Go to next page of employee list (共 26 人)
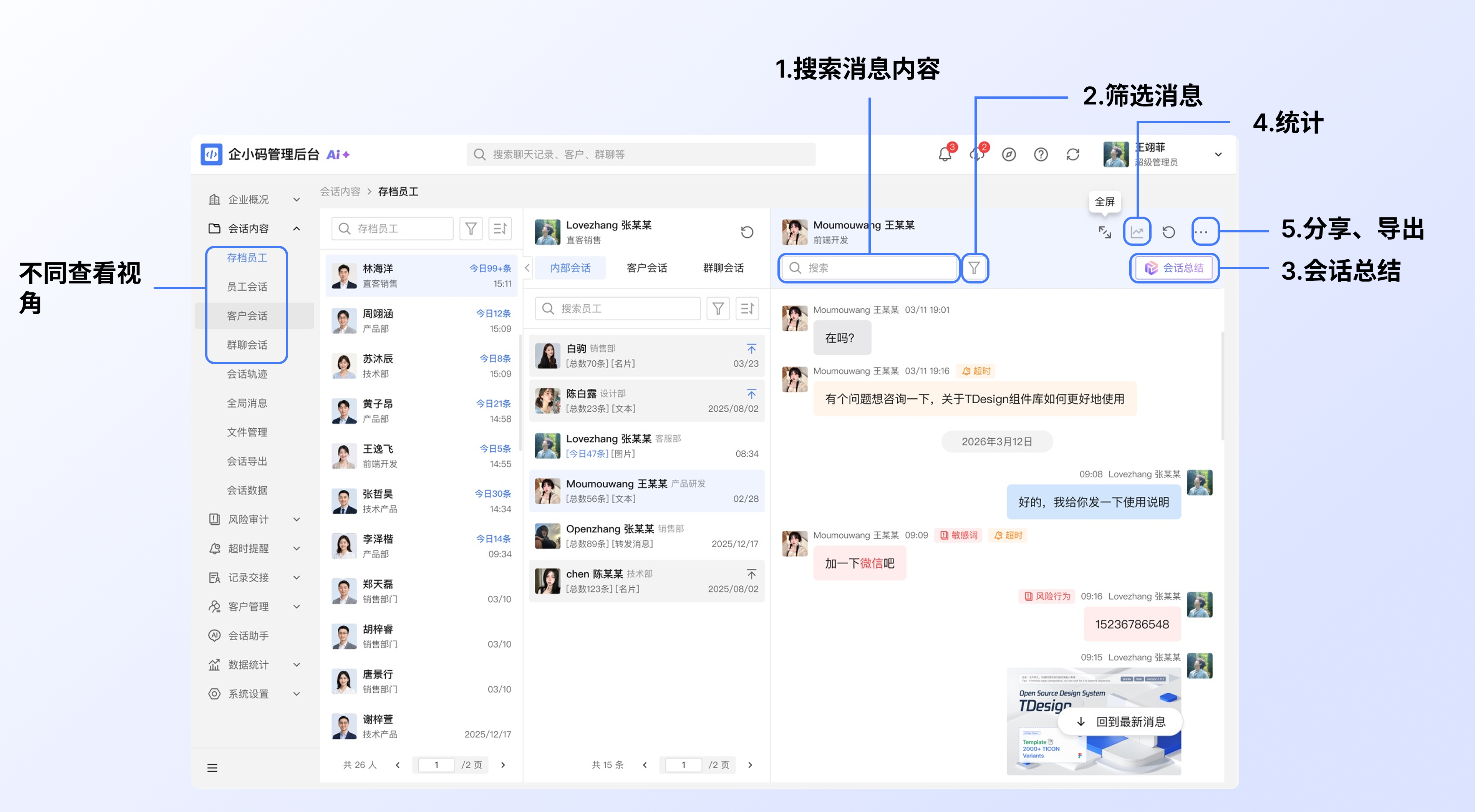The width and height of the screenshot is (1475, 812). (x=503, y=765)
